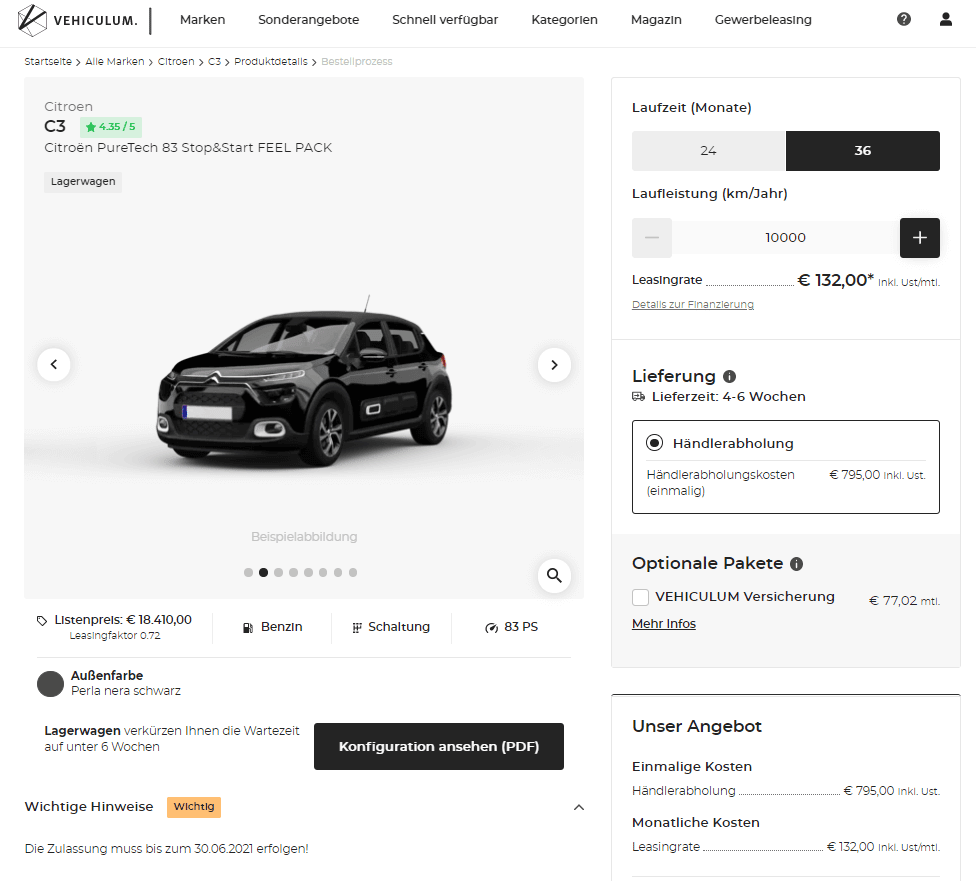Screen dimensions: 976x881
Task: Jump to the fifth gallery dot
Action: [308, 572]
